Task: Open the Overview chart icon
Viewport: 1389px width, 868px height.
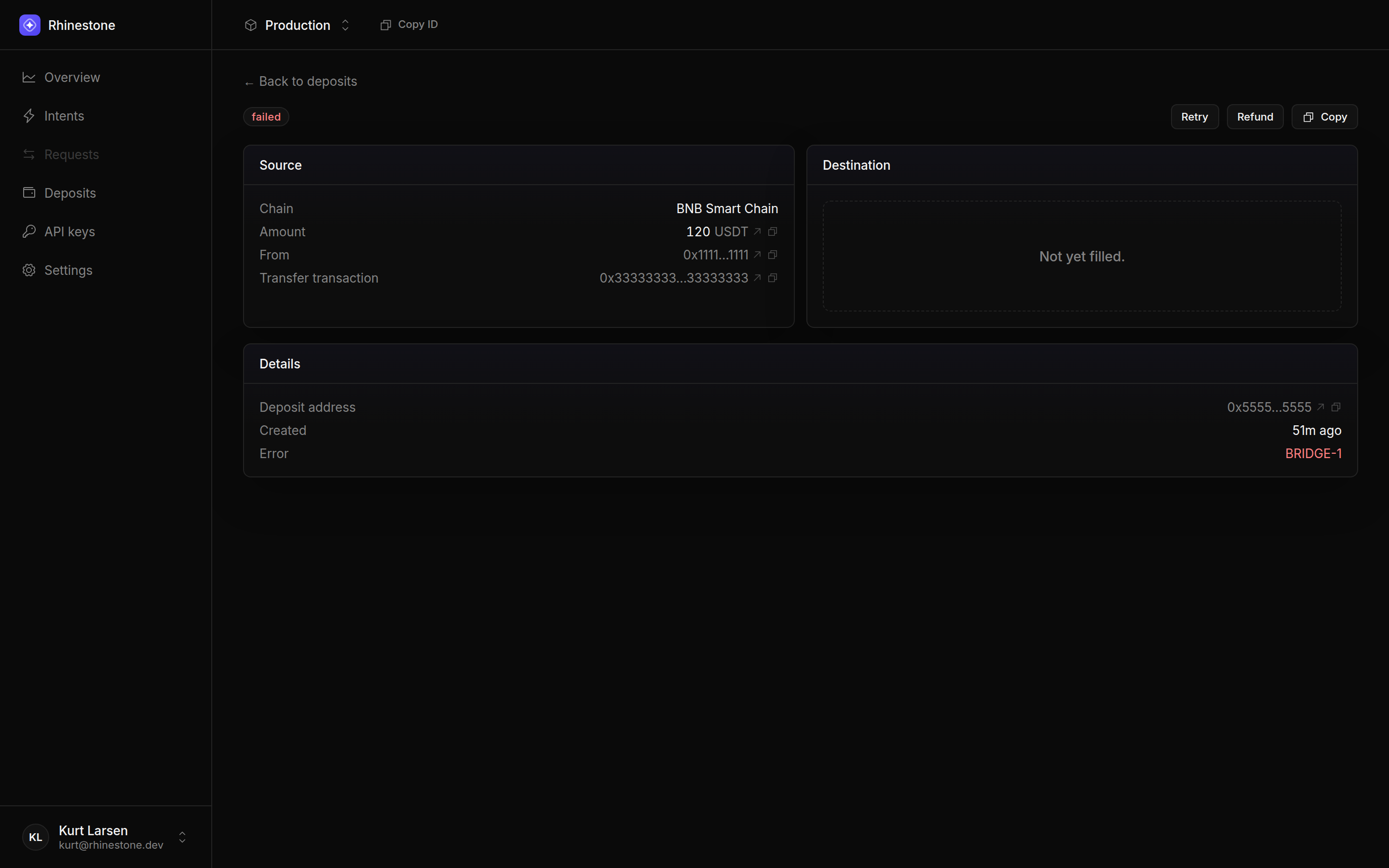Action: click(x=29, y=78)
